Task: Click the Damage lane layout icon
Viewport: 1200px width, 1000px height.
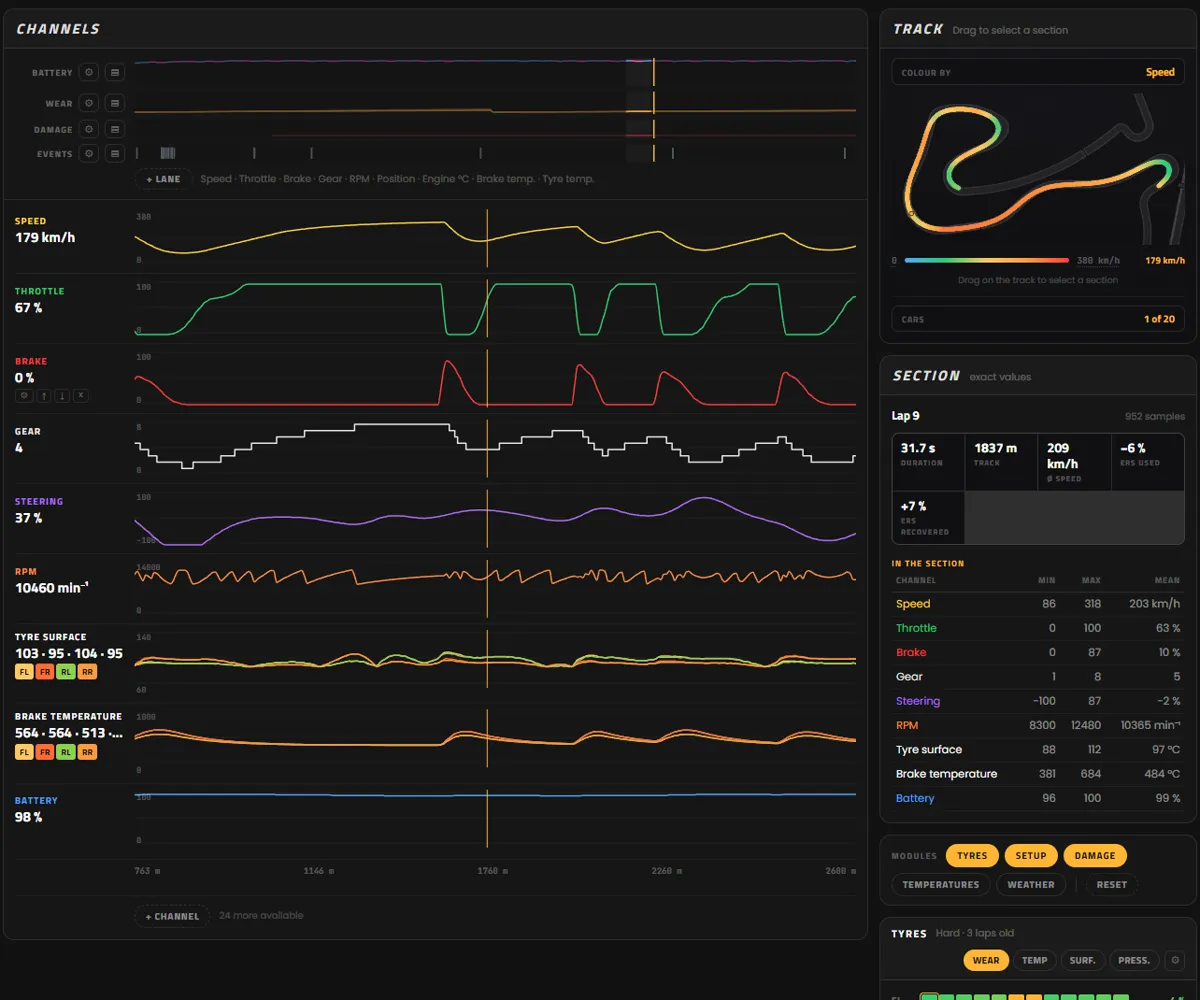Action: point(115,129)
